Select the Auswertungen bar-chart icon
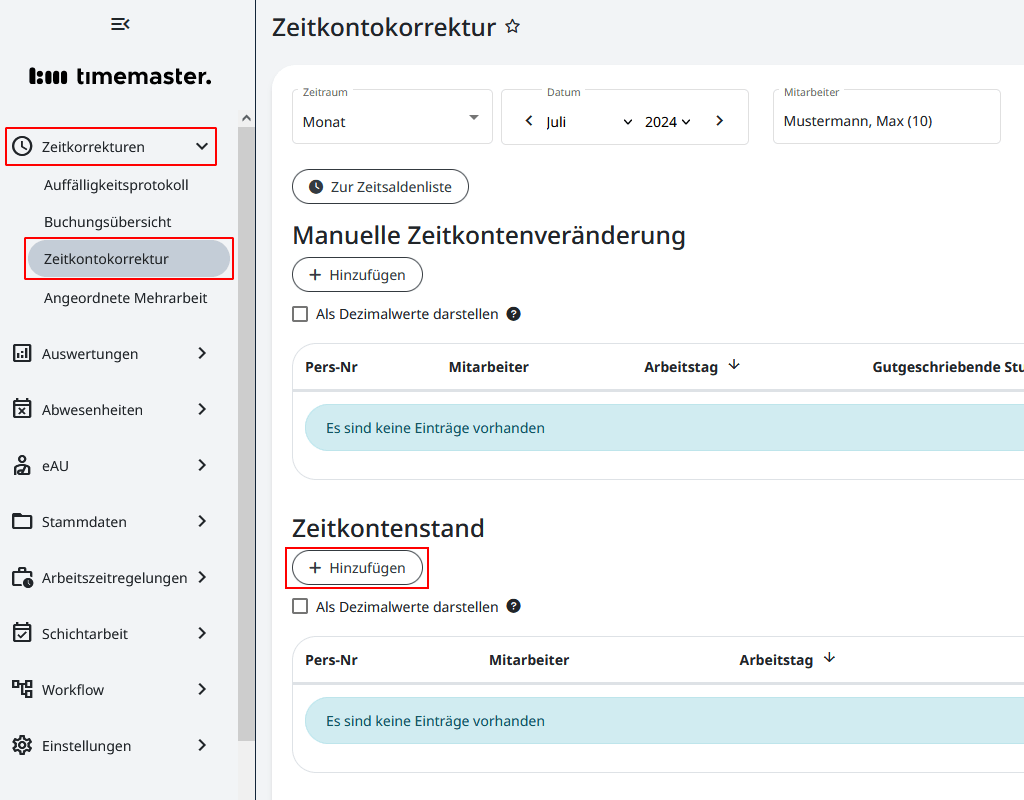 point(22,353)
